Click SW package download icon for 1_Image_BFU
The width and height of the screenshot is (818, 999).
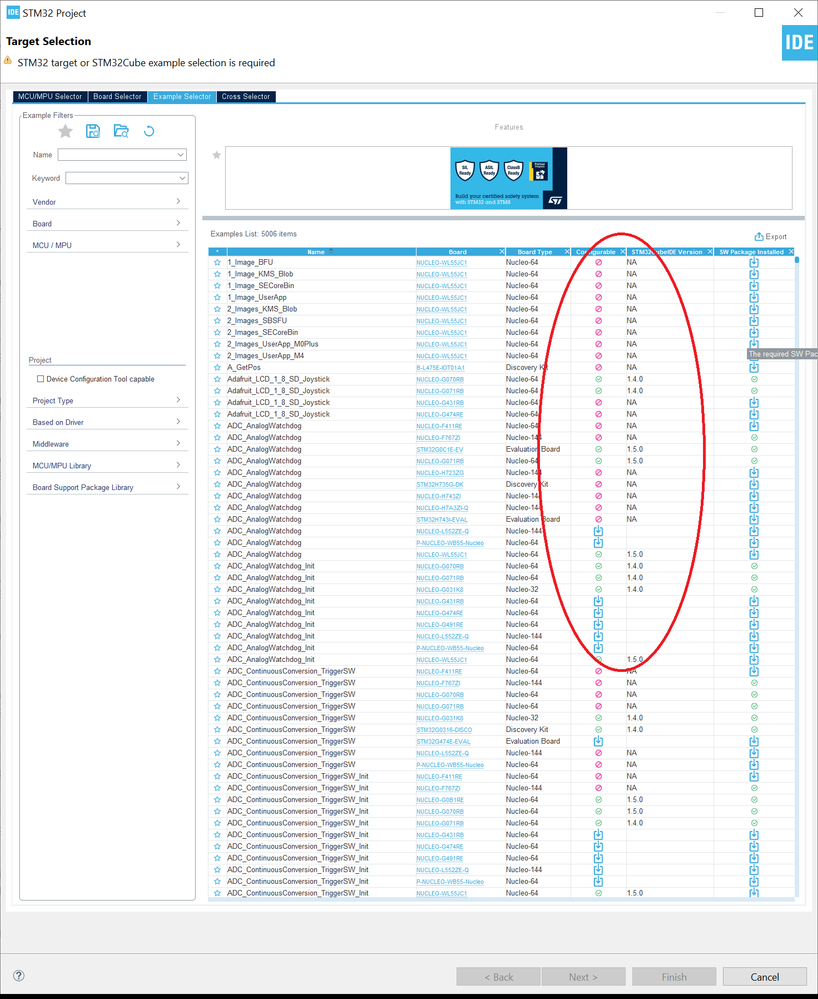(x=754, y=262)
